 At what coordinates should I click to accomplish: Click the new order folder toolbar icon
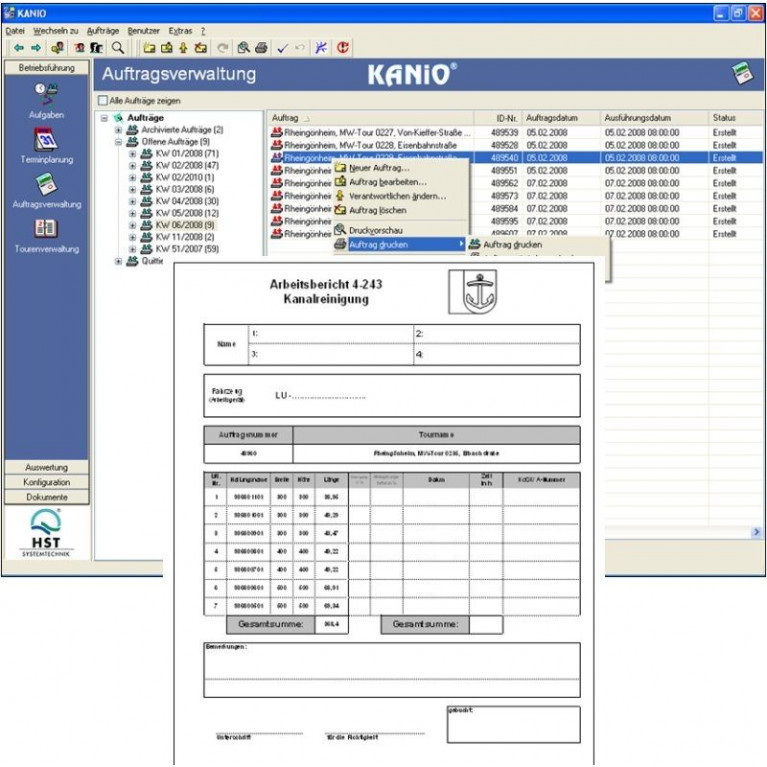[149, 48]
